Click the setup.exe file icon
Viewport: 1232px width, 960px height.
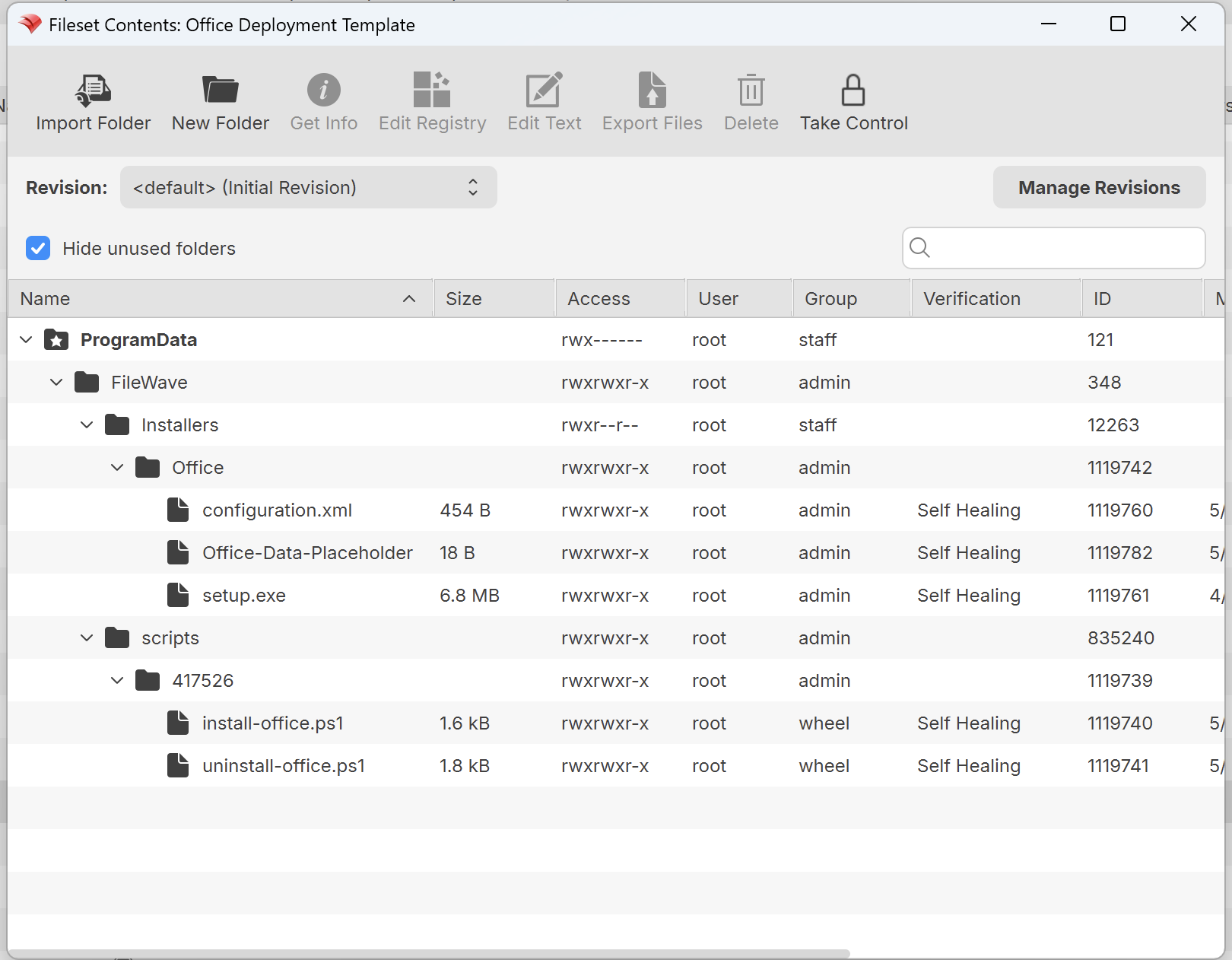tap(178, 596)
